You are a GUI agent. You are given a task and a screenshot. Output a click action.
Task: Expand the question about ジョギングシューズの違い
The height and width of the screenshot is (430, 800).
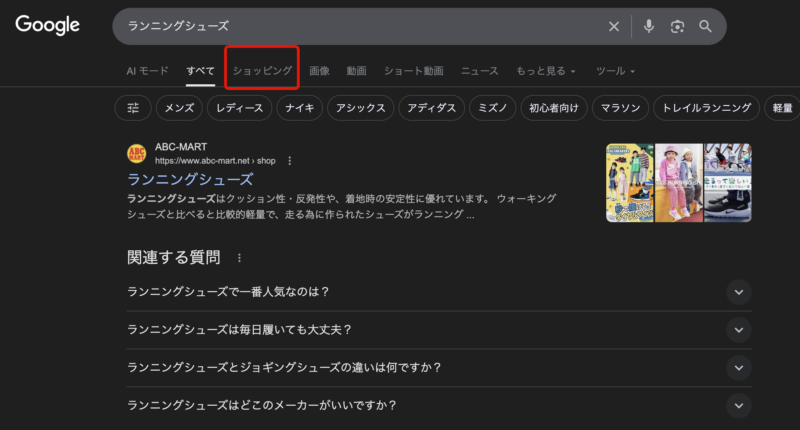[x=739, y=368]
